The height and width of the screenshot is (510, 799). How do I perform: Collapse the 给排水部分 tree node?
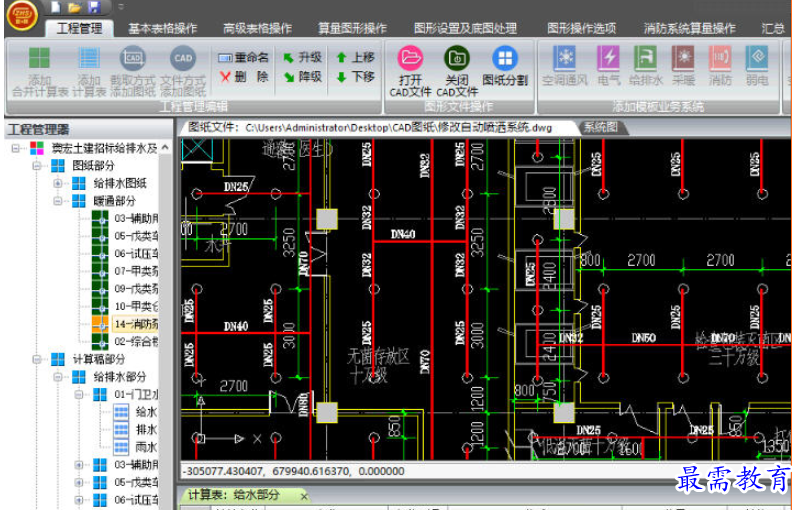57,377
